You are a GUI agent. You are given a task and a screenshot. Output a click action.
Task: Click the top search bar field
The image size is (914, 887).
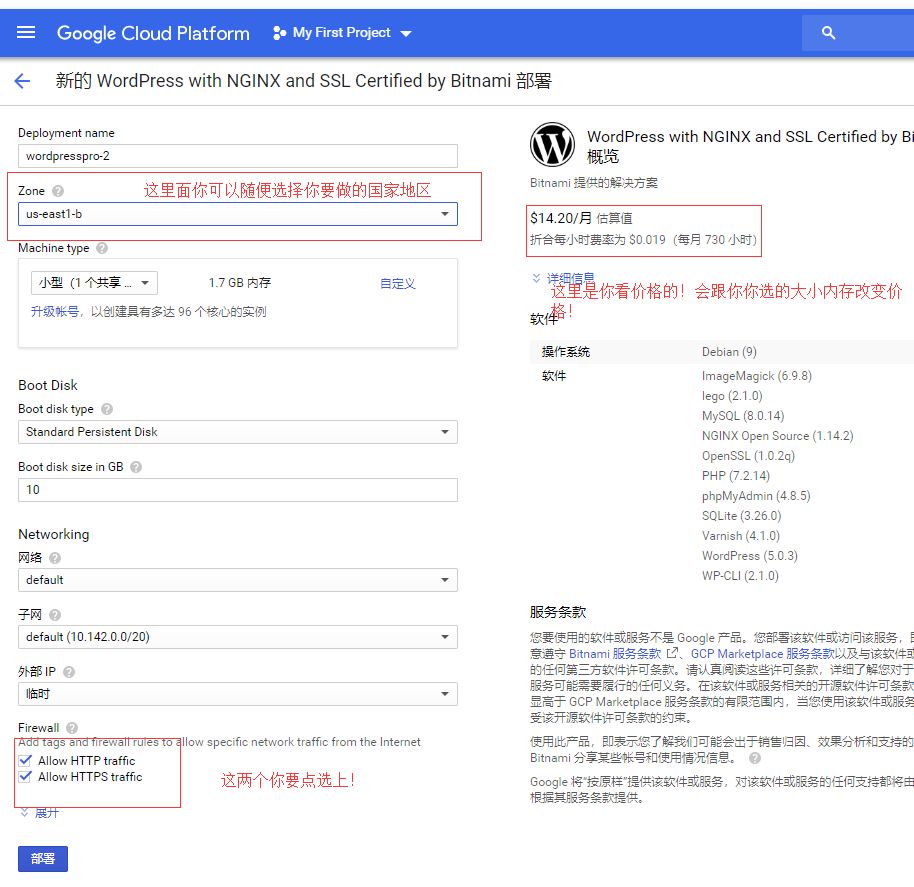[x=858, y=33]
